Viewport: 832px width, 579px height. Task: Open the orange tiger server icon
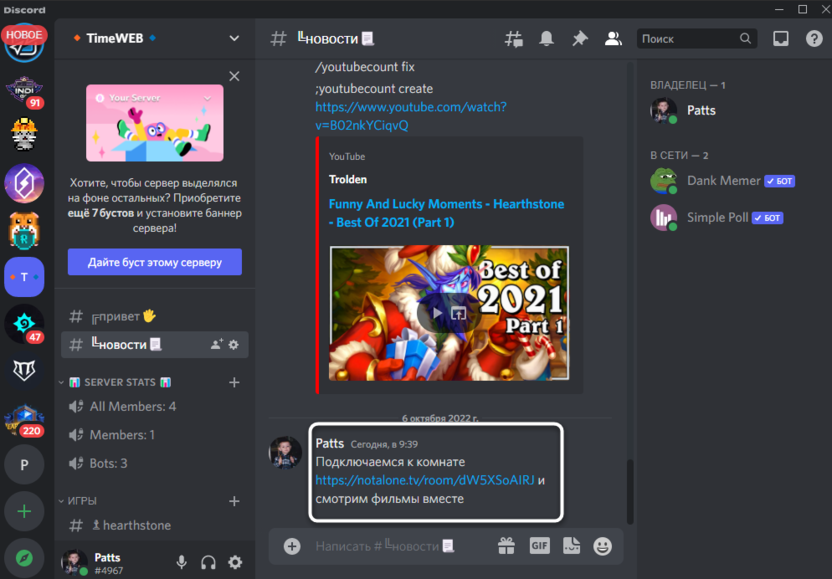point(24,230)
